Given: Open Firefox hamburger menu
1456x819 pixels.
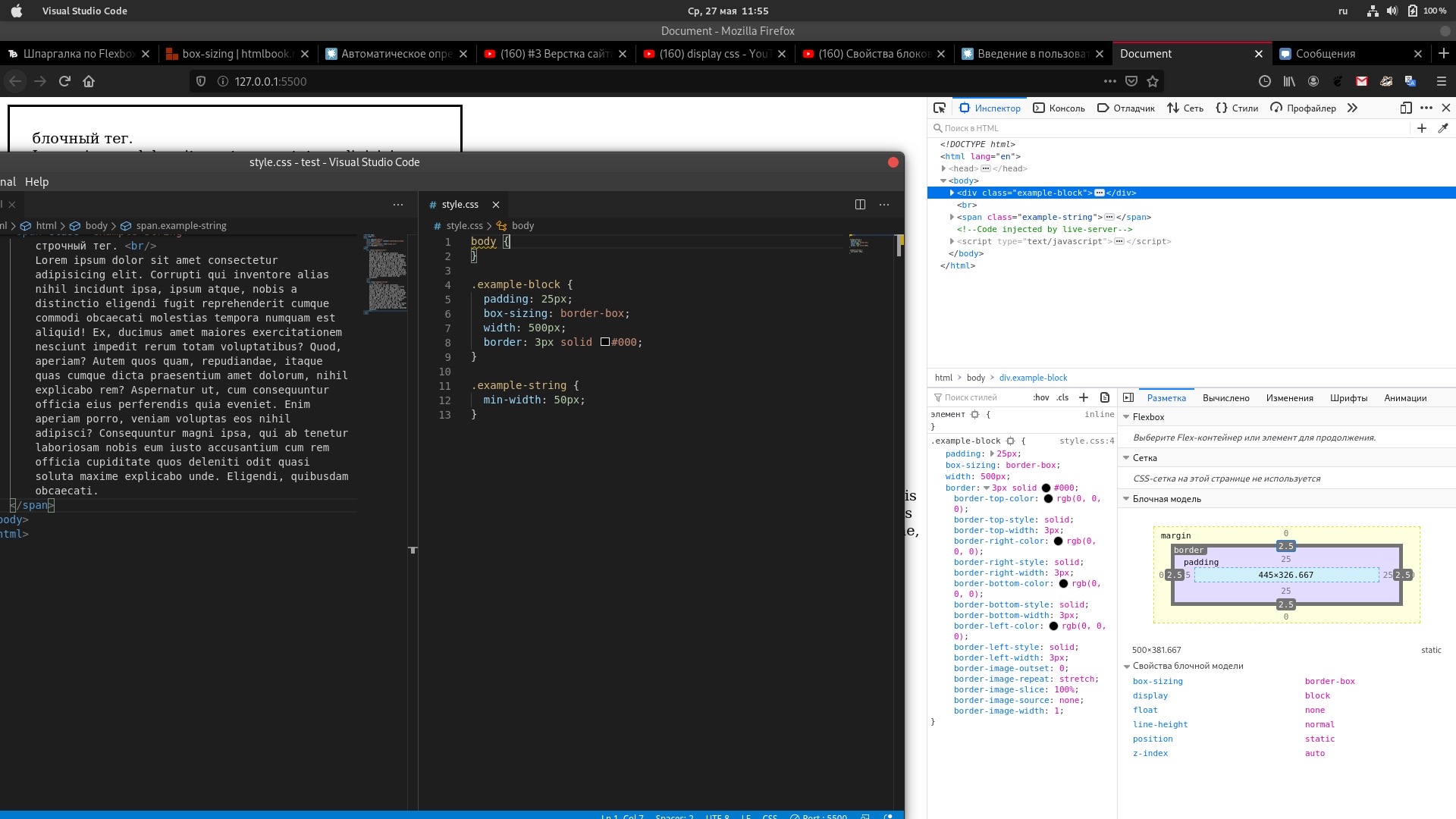Looking at the screenshot, I should 1442,81.
